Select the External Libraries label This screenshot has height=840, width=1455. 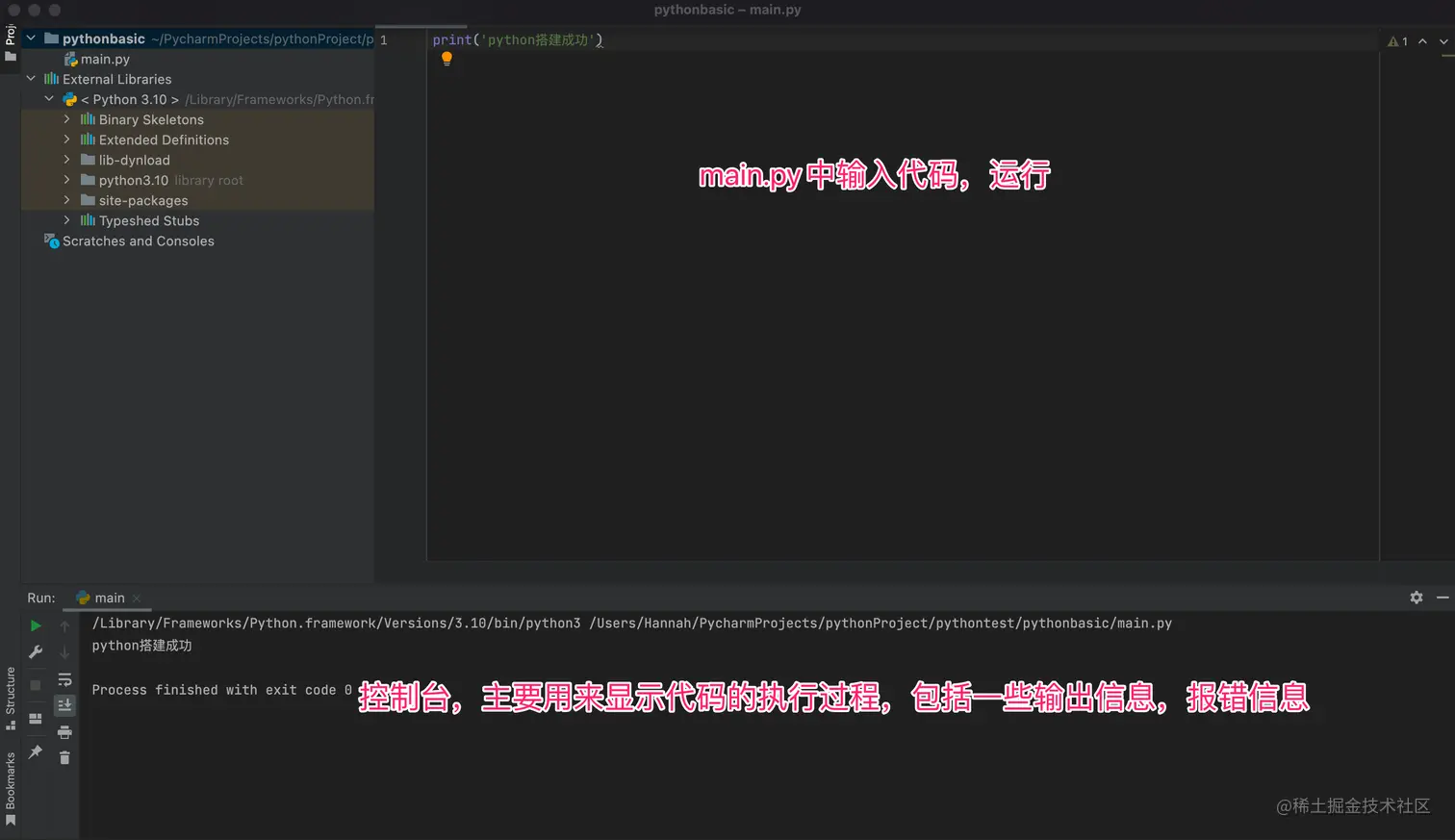pyautogui.click(x=117, y=79)
